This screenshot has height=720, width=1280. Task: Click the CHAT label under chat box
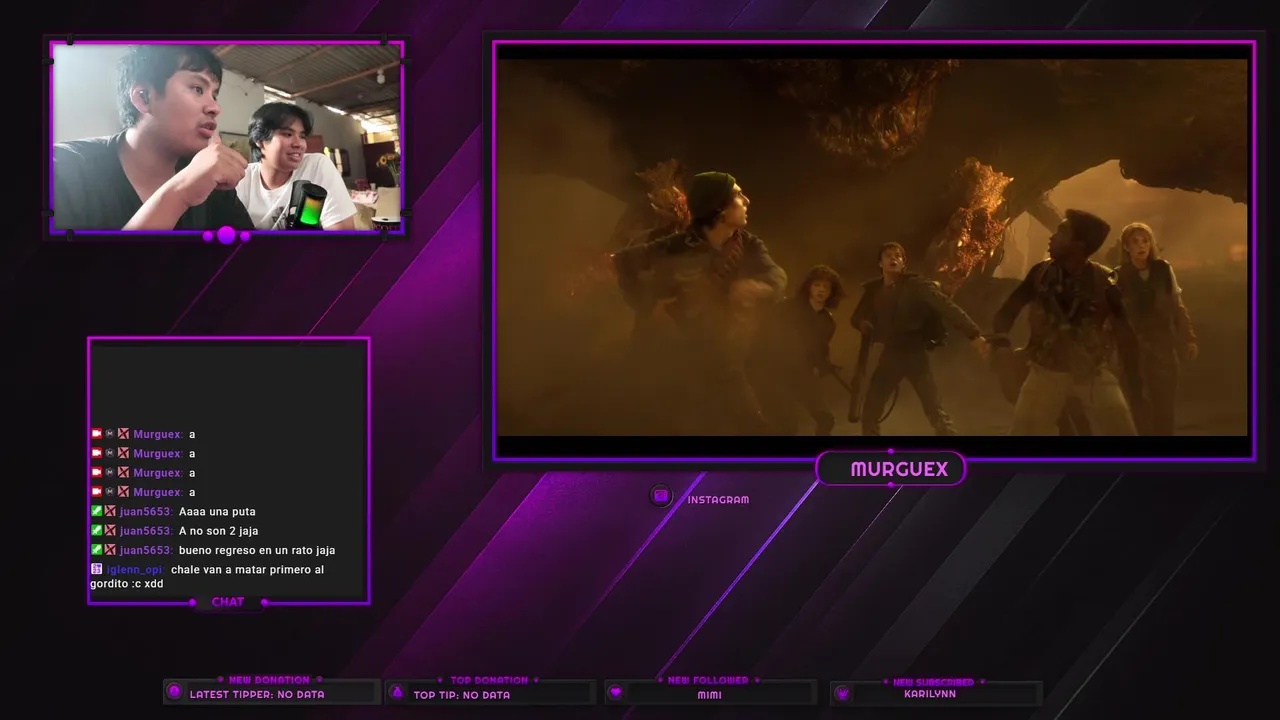tap(228, 602)
